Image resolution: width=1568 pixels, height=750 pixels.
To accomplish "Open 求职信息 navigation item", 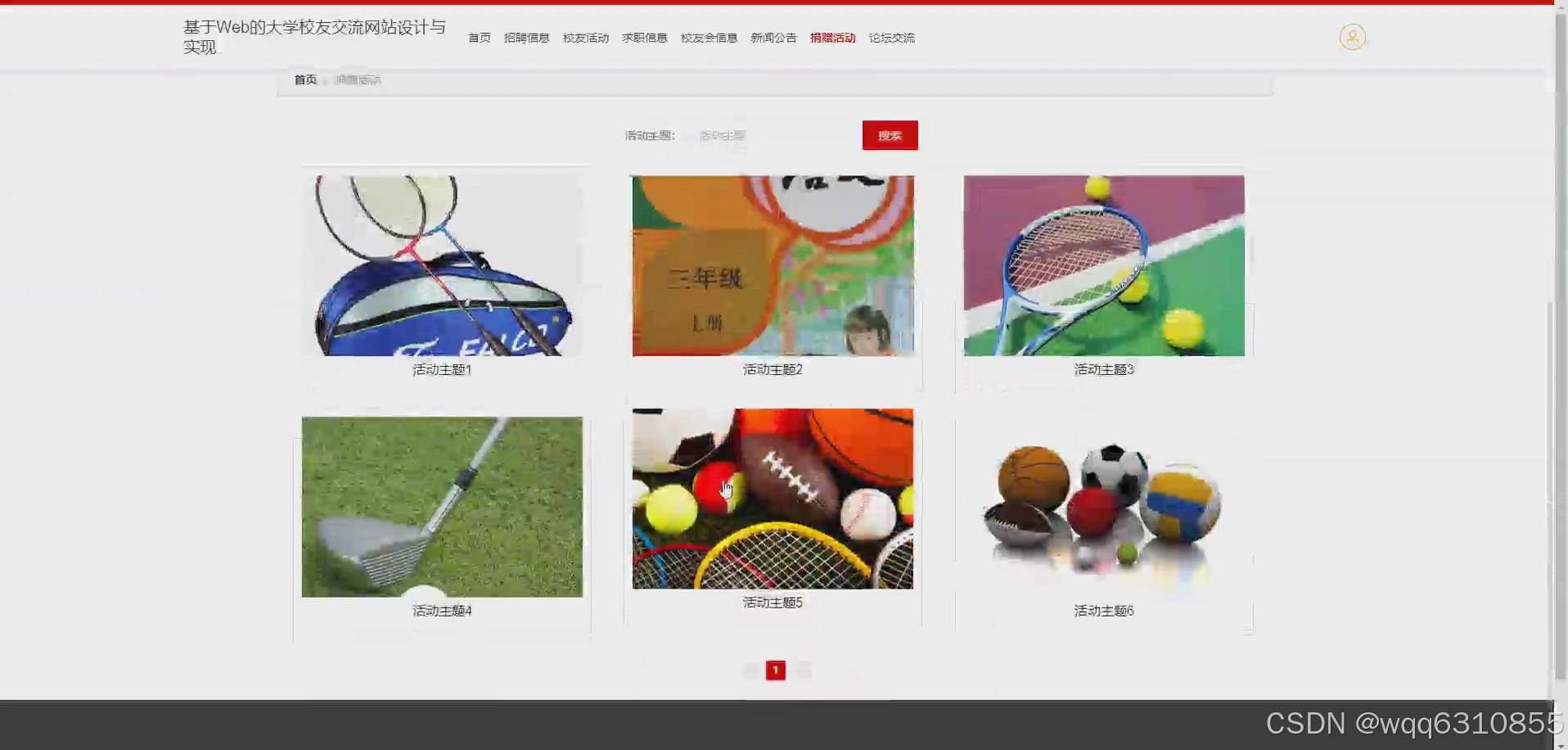I will click(645, 38).
